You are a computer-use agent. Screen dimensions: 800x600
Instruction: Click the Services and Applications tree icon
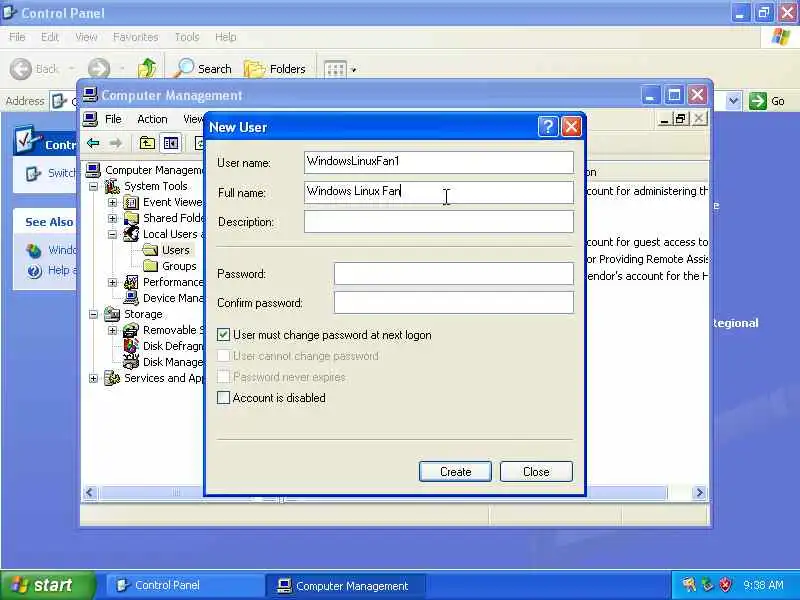[112, 378]
